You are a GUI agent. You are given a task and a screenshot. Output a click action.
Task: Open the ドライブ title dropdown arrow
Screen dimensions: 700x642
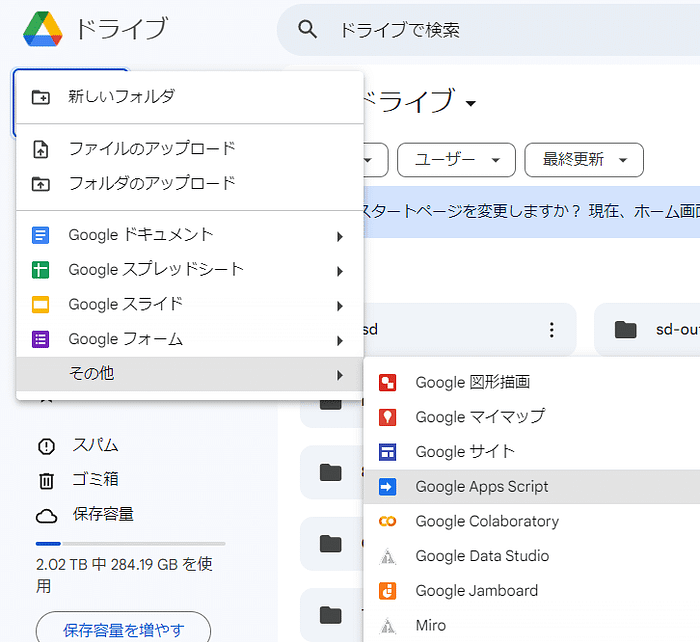(x=471, y=104)
